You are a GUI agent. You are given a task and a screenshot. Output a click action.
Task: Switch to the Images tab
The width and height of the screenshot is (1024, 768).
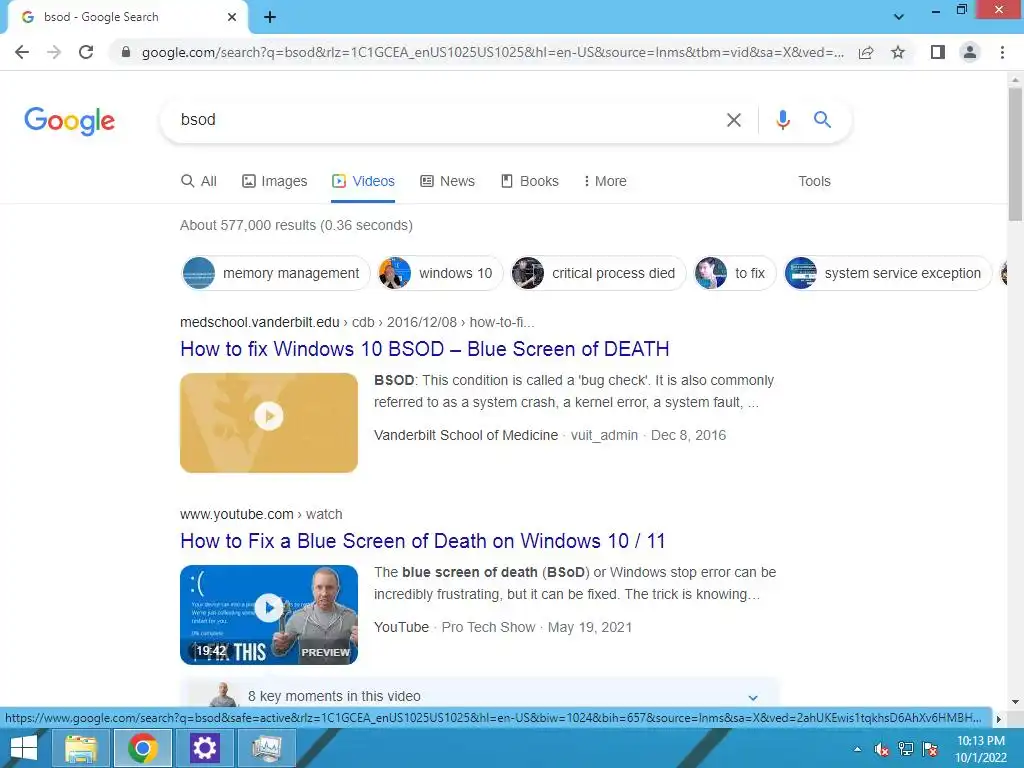point(274,181)
